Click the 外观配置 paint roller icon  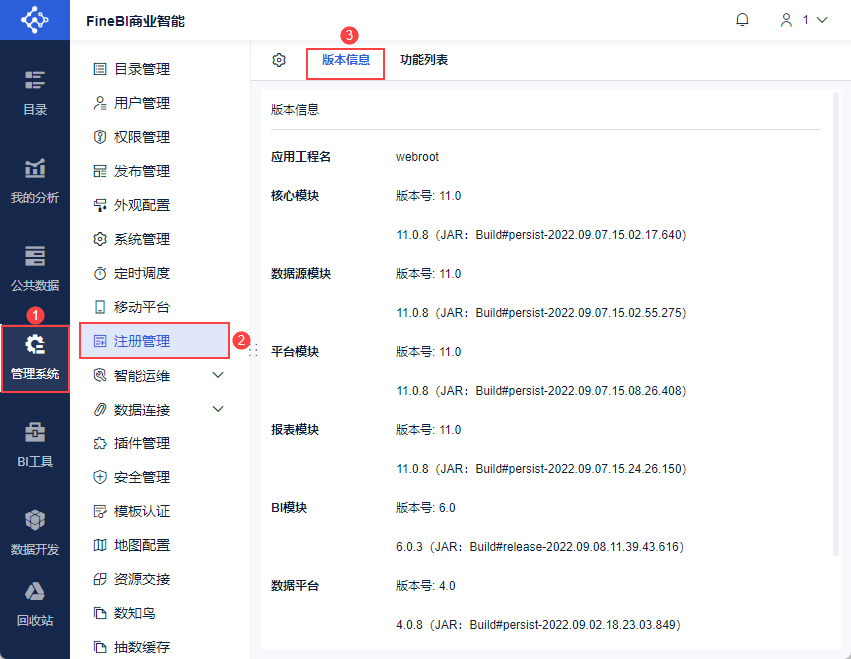pyautogui.click(x=100, y=205)
